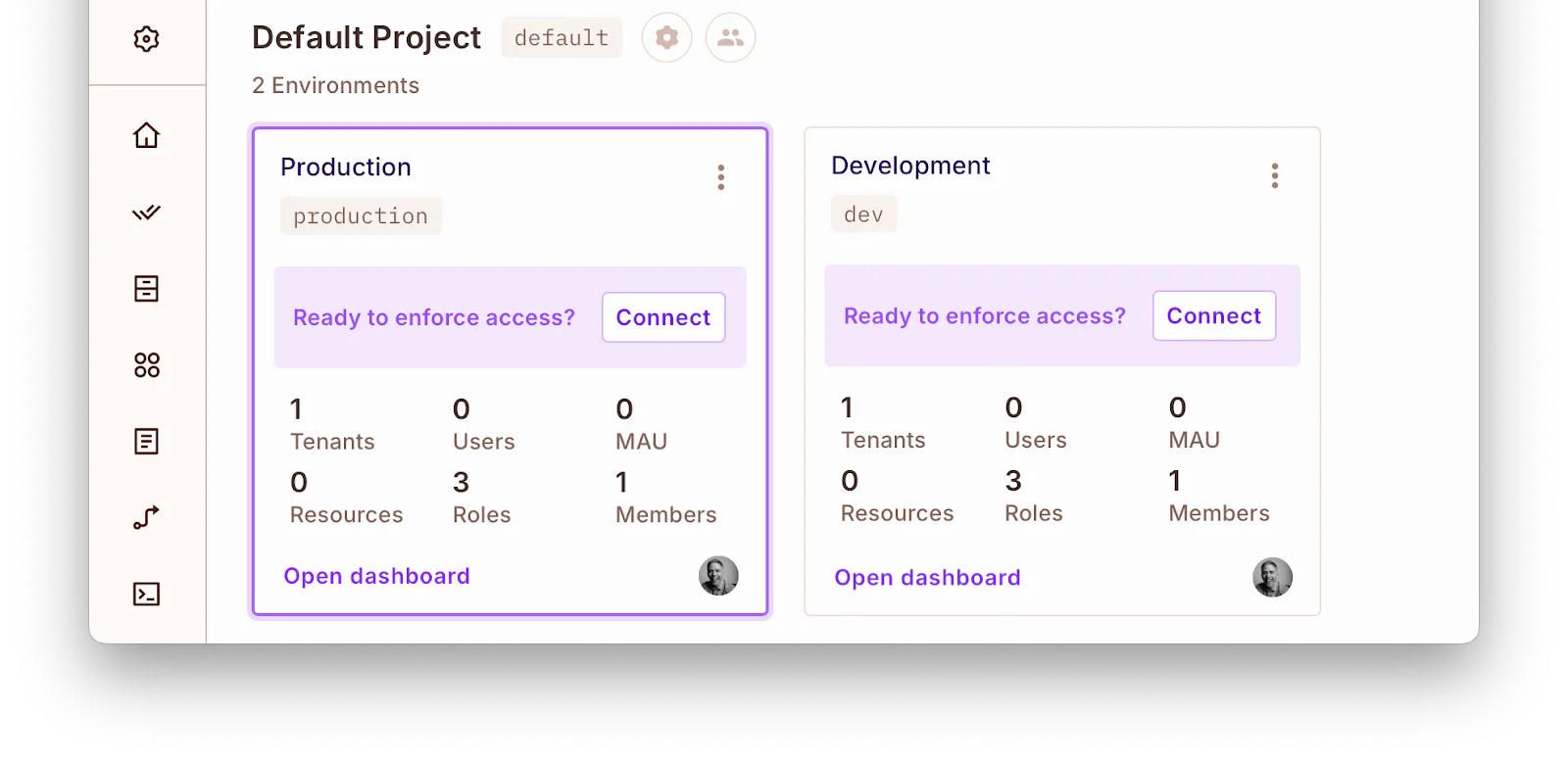Click 'MAU' in the Development card
The height and width of the screenshot is (761, 1568).
1194,440
